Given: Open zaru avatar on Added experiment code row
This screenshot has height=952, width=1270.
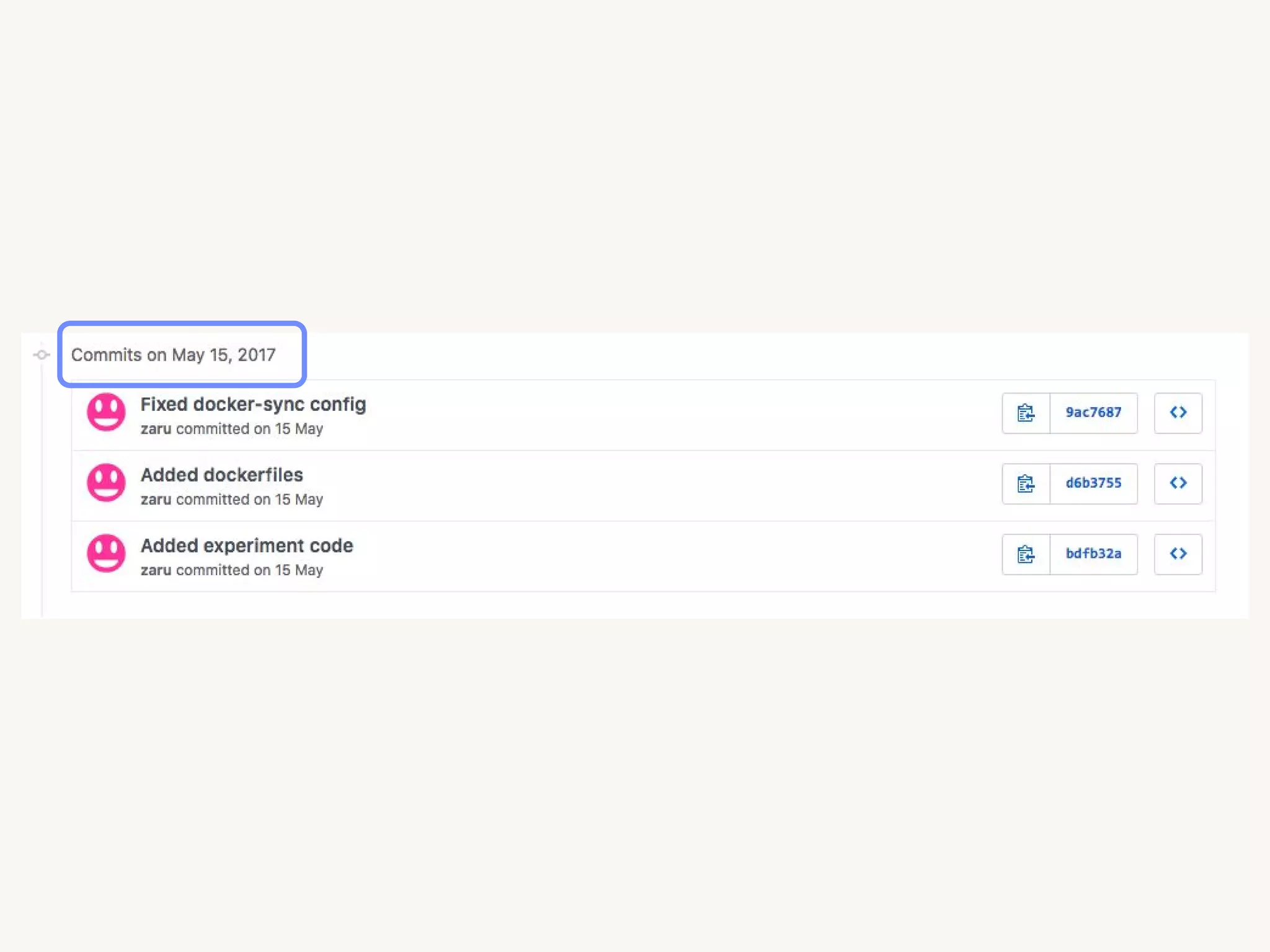Looking at the screenshot, I should (x=106, y=553).
